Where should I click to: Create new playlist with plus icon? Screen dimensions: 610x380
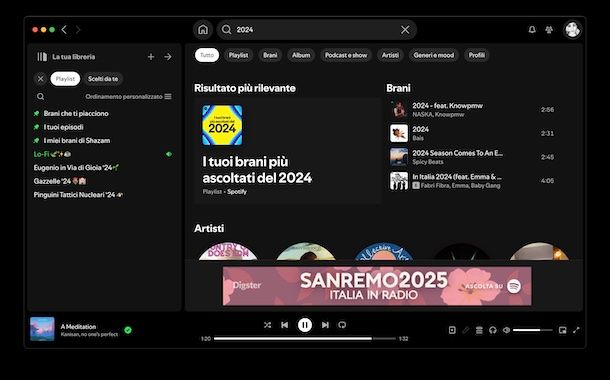pyautogui.click(x=151, y=57)
